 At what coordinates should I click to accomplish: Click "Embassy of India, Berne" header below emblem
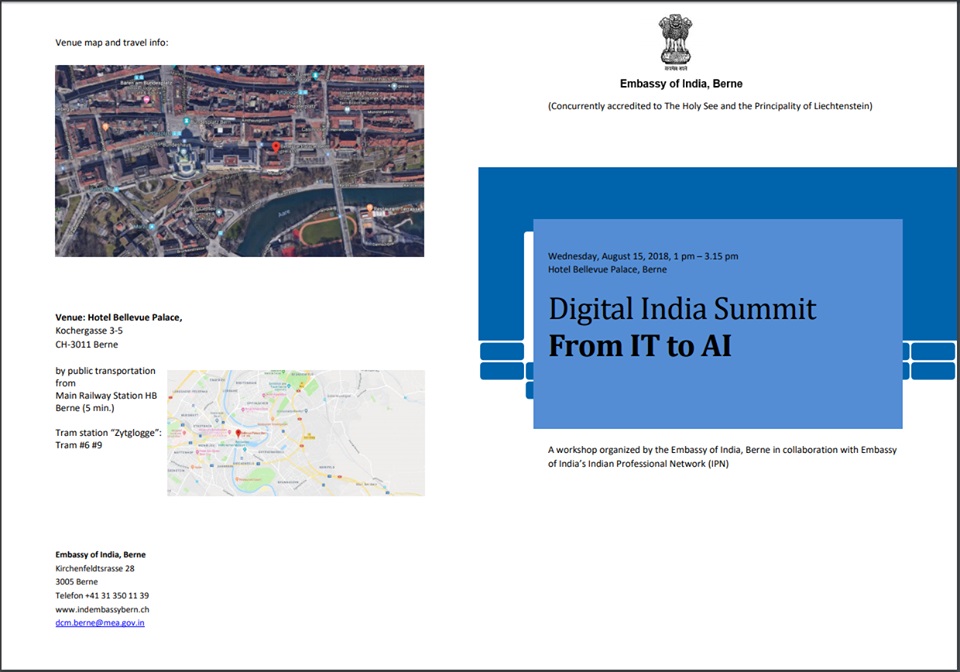click(681, 84)
